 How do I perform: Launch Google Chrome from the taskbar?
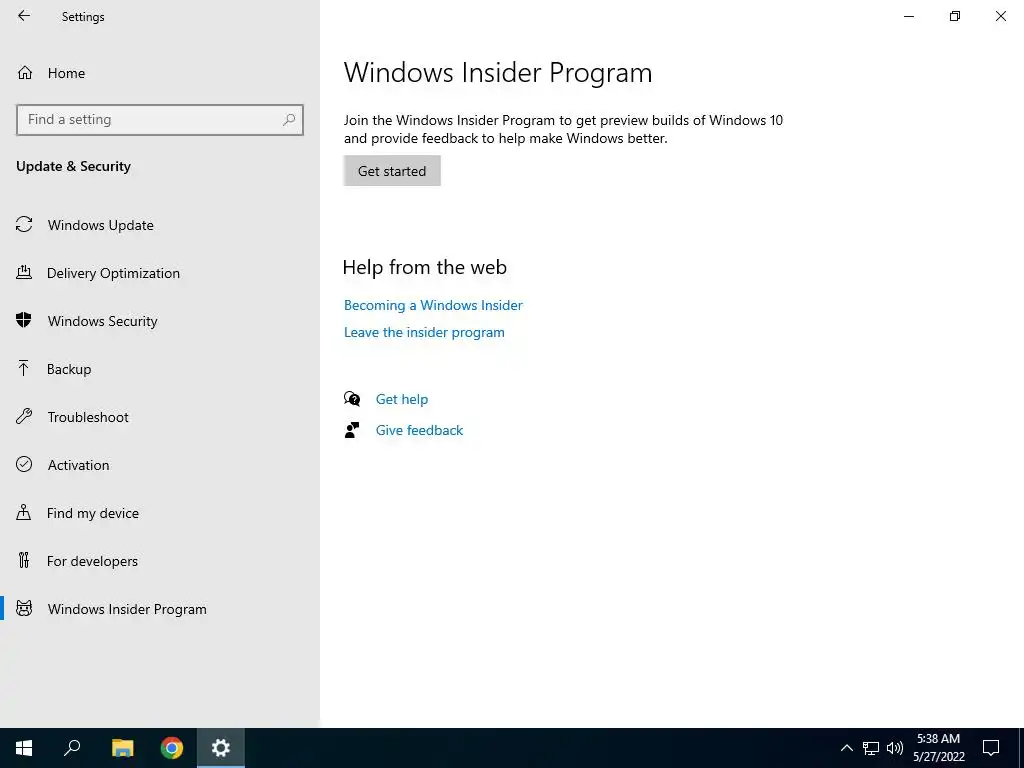point(172,748)
